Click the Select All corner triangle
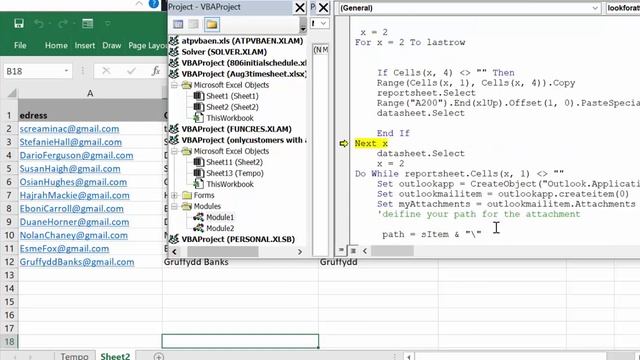 point(12,93)
